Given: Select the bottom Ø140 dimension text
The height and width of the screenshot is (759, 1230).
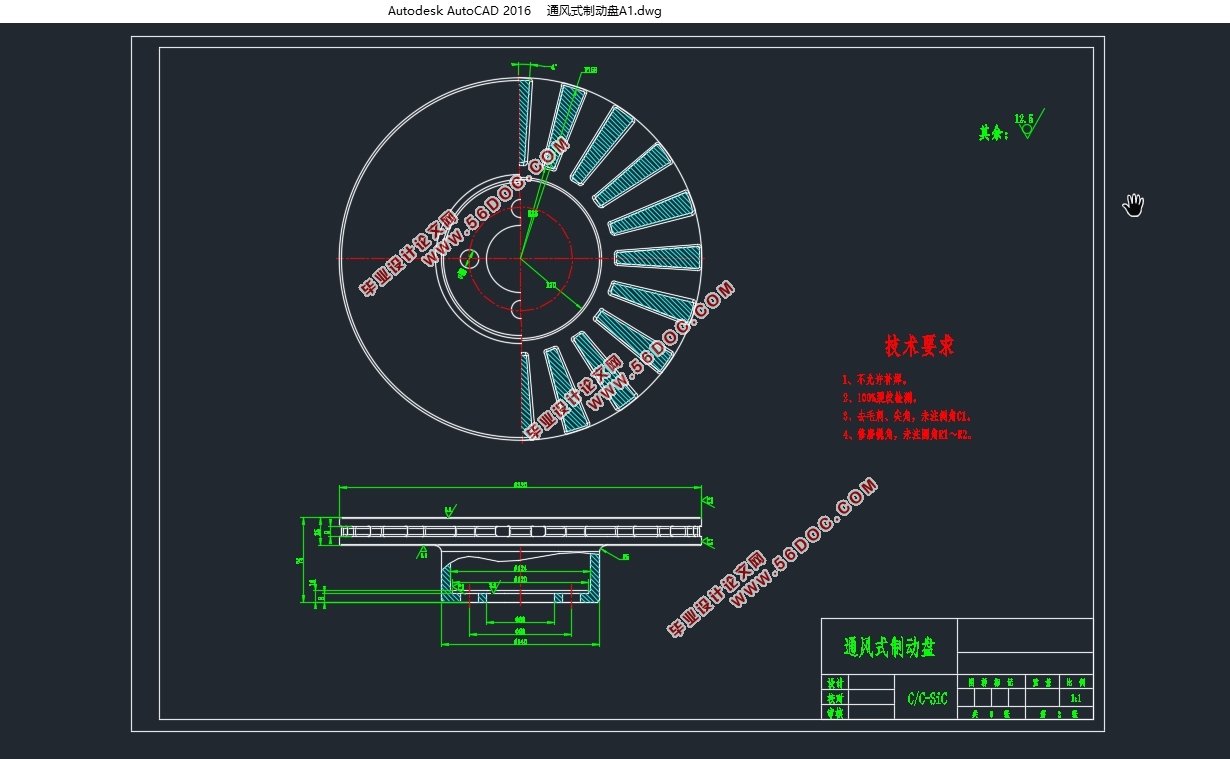Looking at the screenshot, I should pos(520,641).
